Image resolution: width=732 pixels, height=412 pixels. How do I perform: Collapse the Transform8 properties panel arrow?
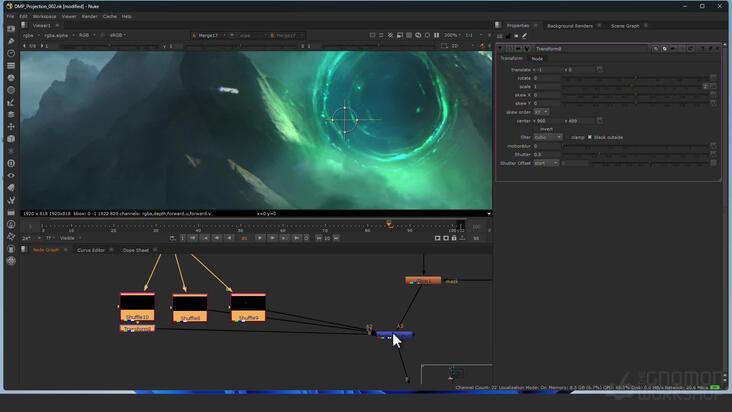(x=500, y=49)
